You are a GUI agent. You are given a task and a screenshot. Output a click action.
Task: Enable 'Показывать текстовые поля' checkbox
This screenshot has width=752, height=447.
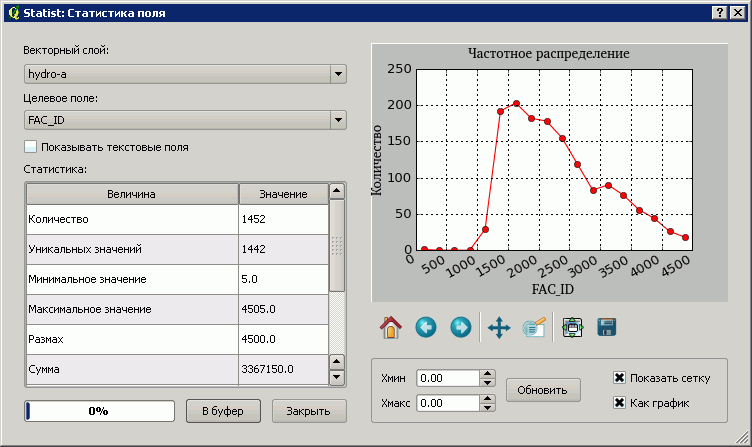click(x=31, y=147)
